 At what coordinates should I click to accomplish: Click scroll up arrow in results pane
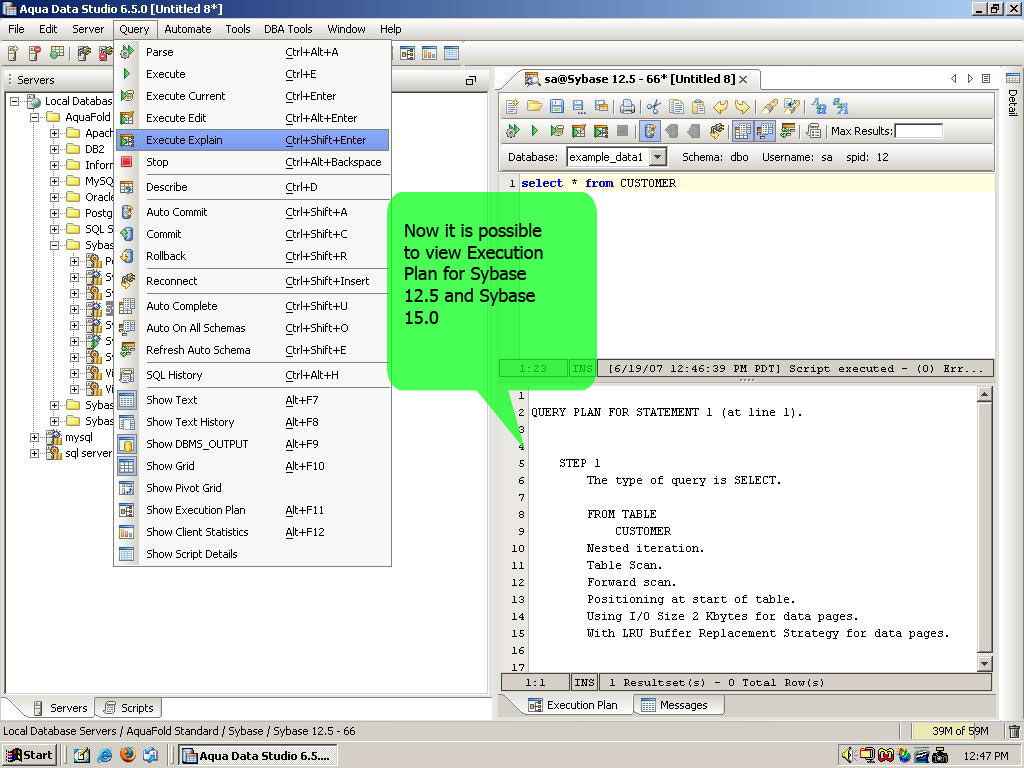985,394
